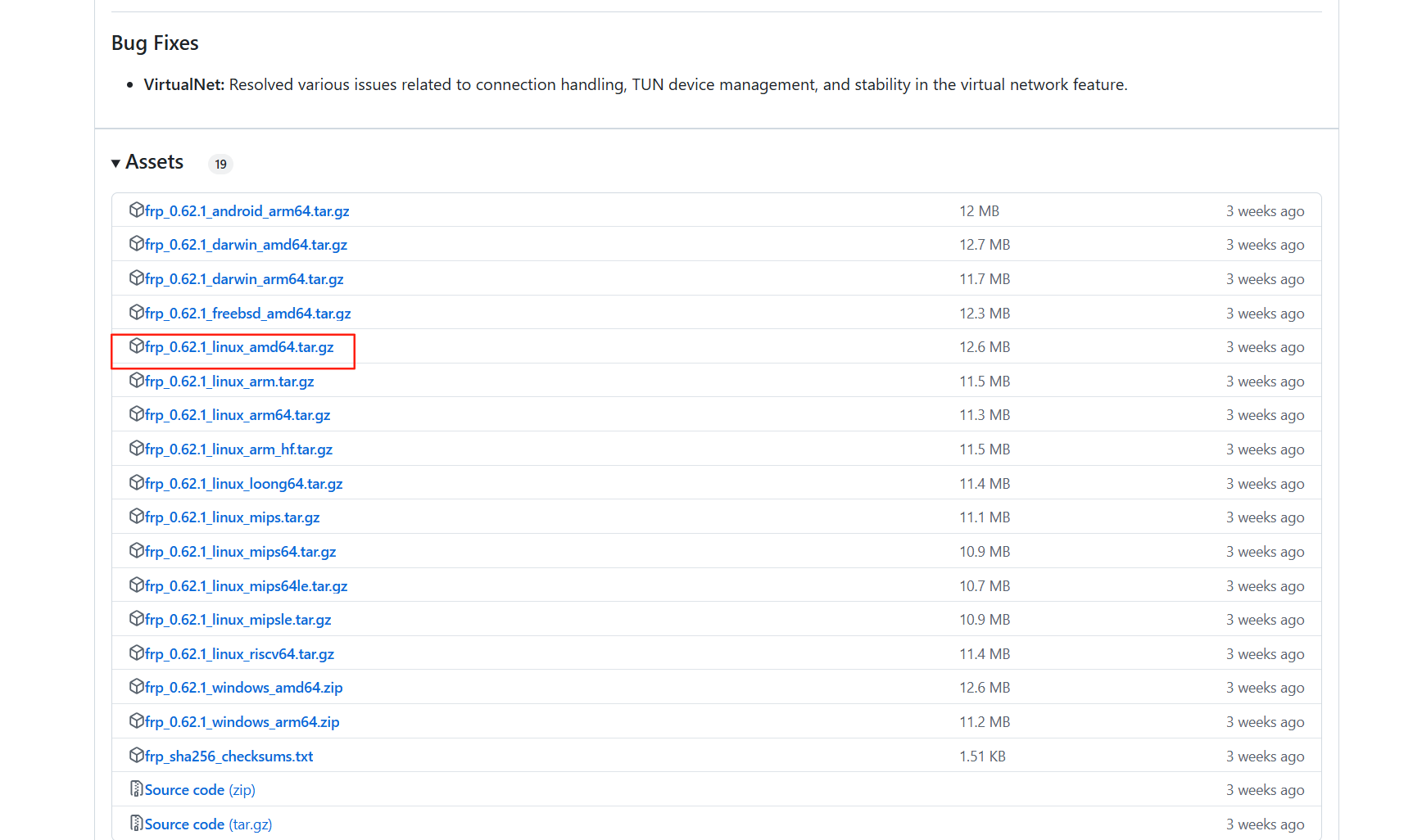Click package icon beside frp_sha256_checksums.txt
This screenshot has width=1413, height=840.
coord(137,755)
